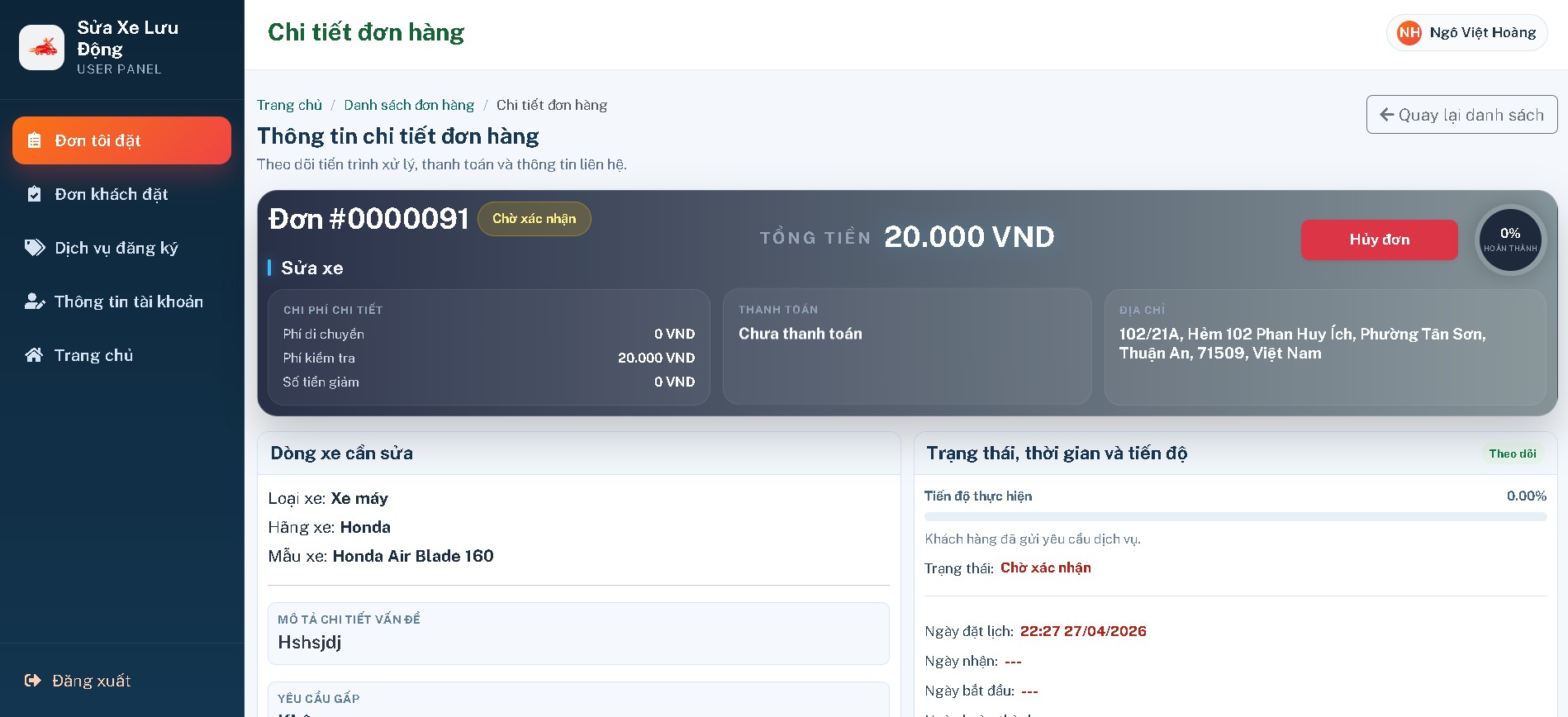This screenshot has height=717, width=1568.
Task: Follow the Danh sách đơn hàng breadcrumb
Action: pyautogui.click(x=409, y=105)
